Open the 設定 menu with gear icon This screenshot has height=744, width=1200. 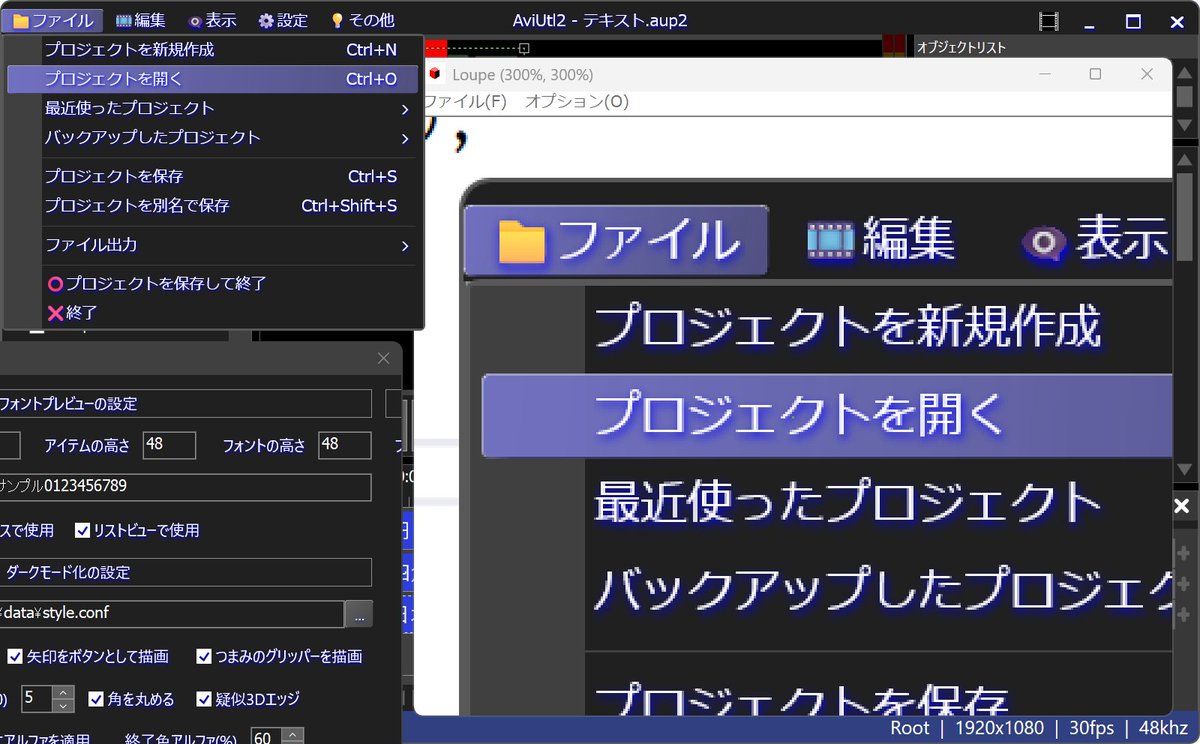(283, 20)
